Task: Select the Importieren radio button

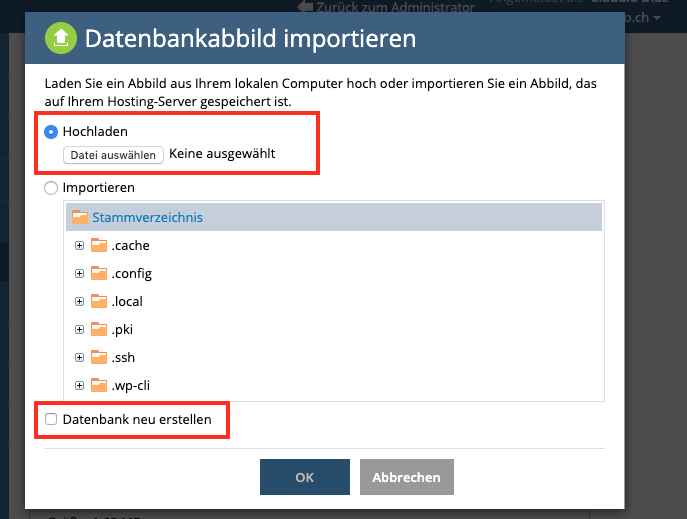Action: [x=52, y=188]
